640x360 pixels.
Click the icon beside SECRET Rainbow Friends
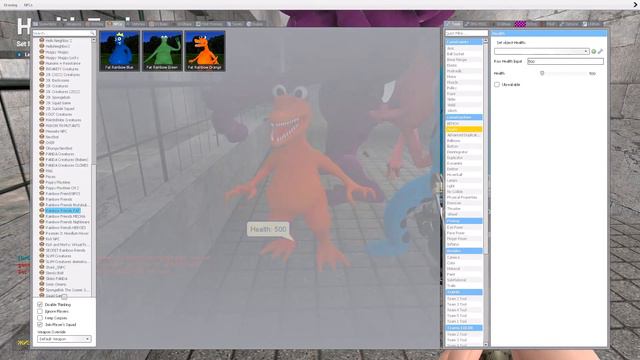click(42, 250)
